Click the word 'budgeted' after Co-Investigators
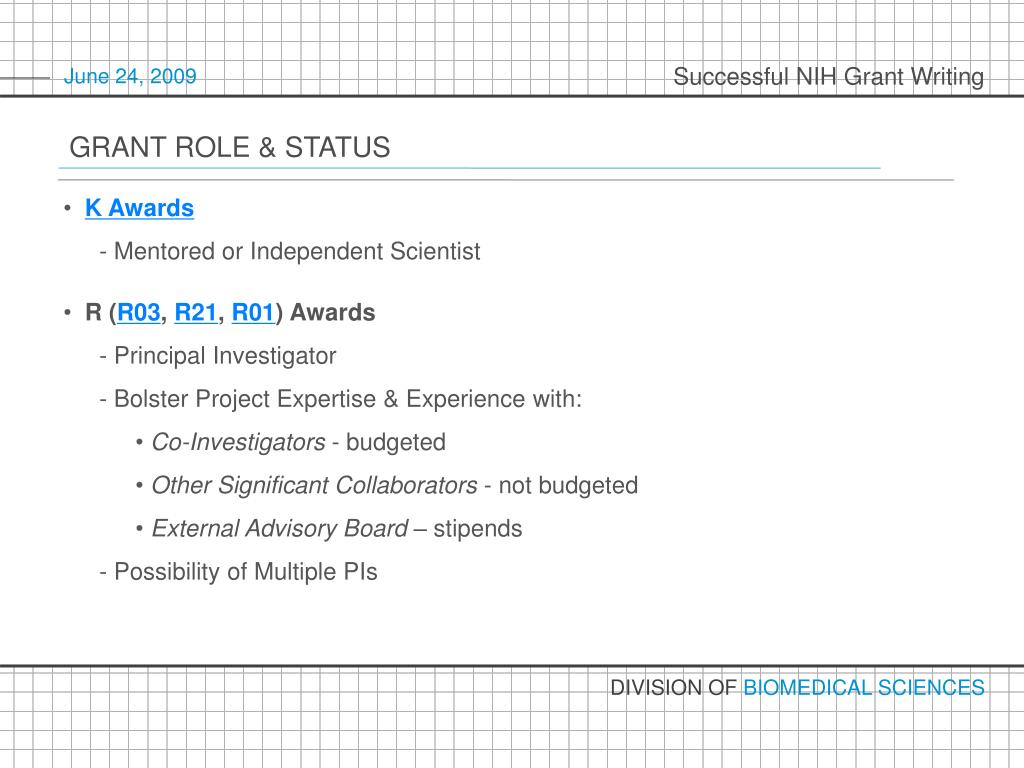 click(x=396, y=442)
